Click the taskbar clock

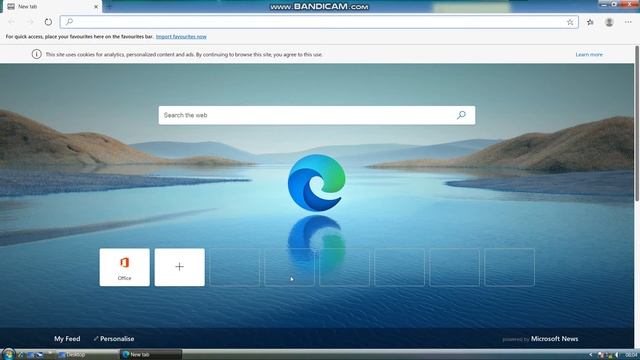(x=631, y=355)
